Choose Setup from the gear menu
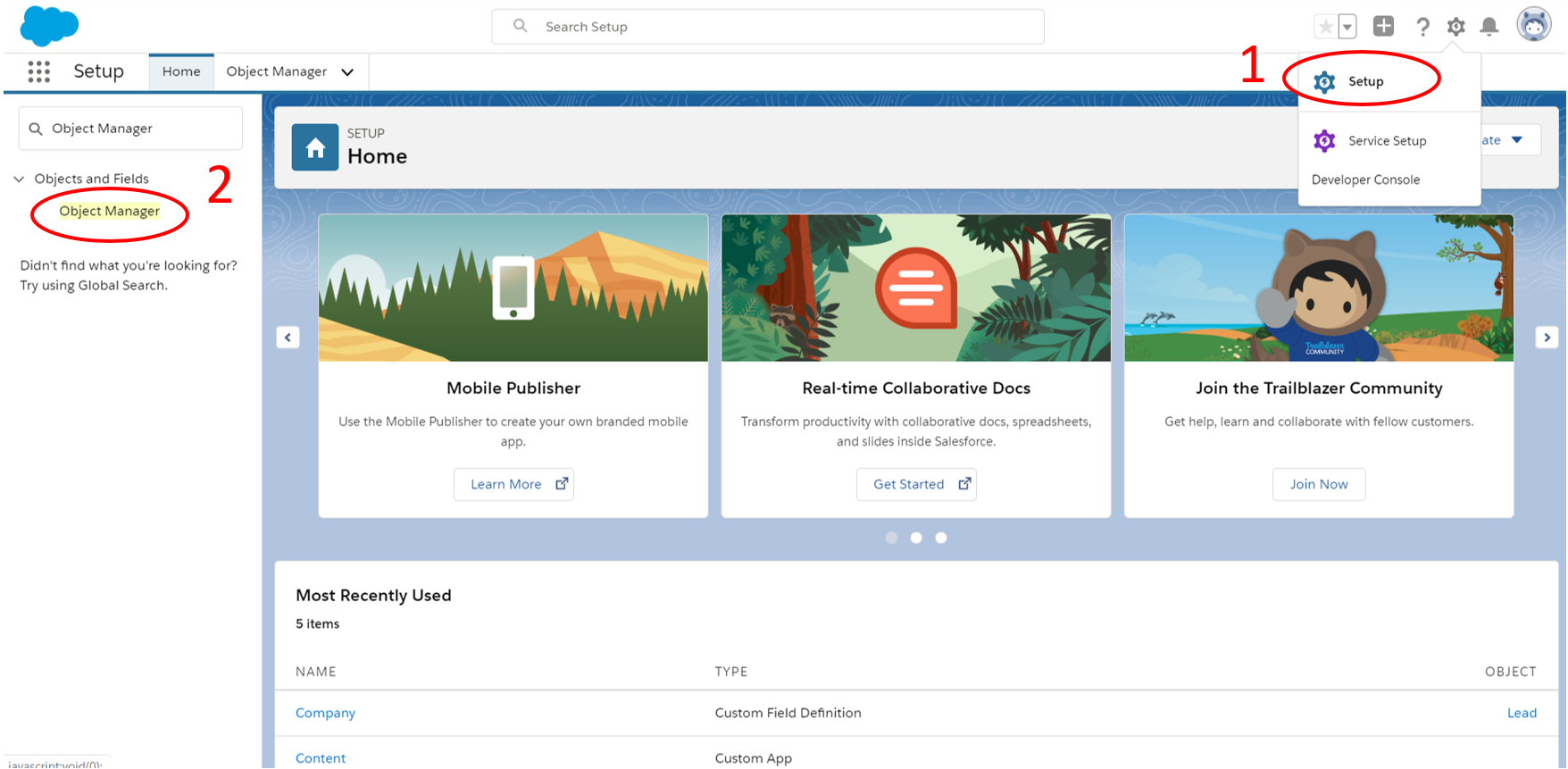1568x769 pixels. click(1366, 81)
